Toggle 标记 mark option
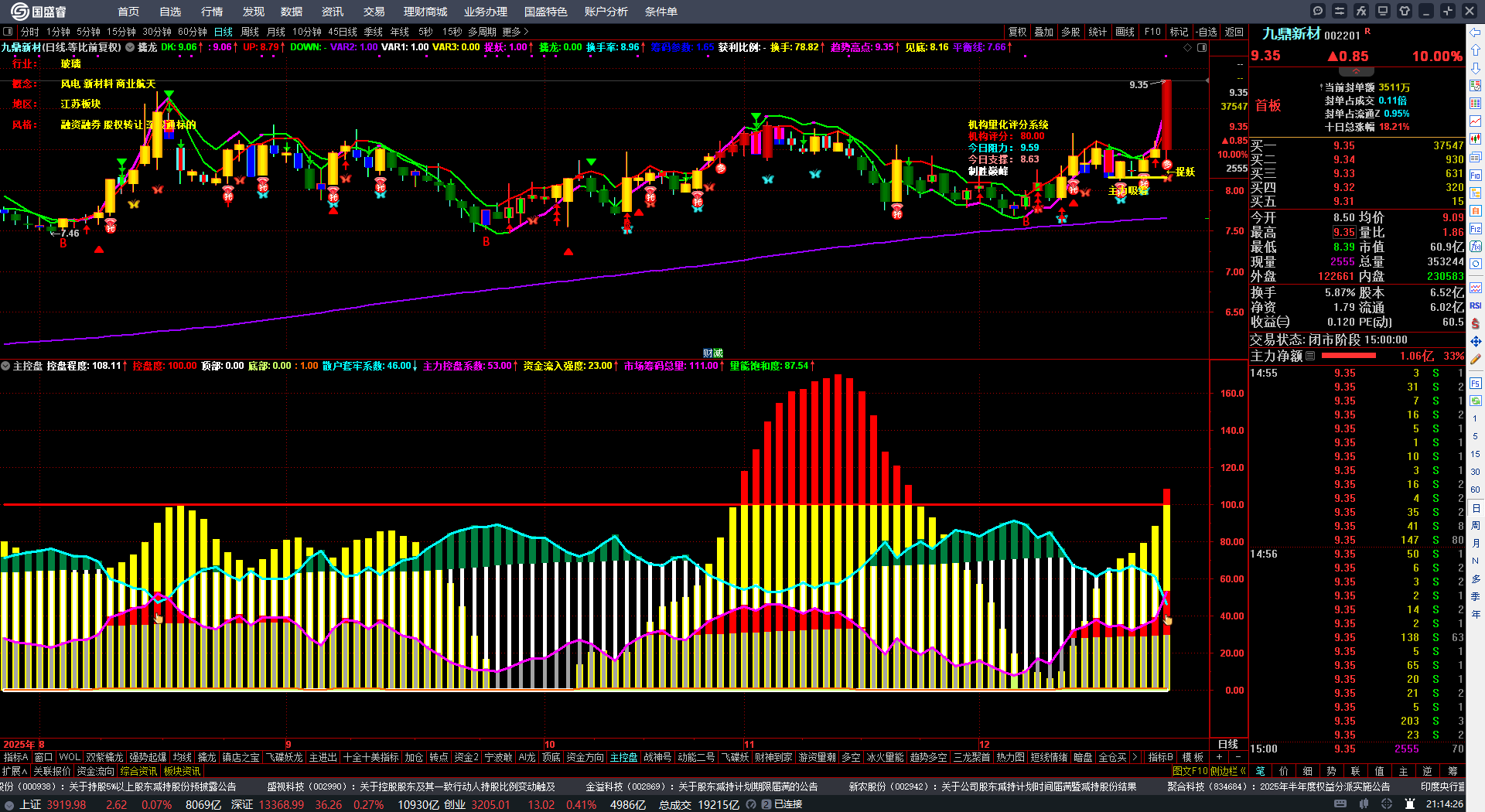 coord(1179,32)
